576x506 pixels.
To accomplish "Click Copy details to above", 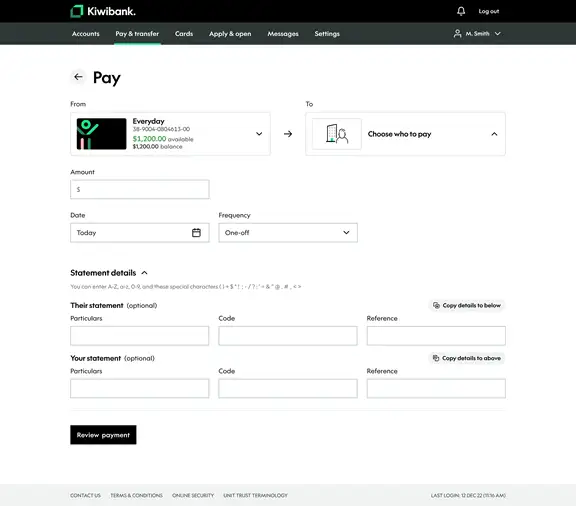I will pyautogui.click(x=467, y=358).
